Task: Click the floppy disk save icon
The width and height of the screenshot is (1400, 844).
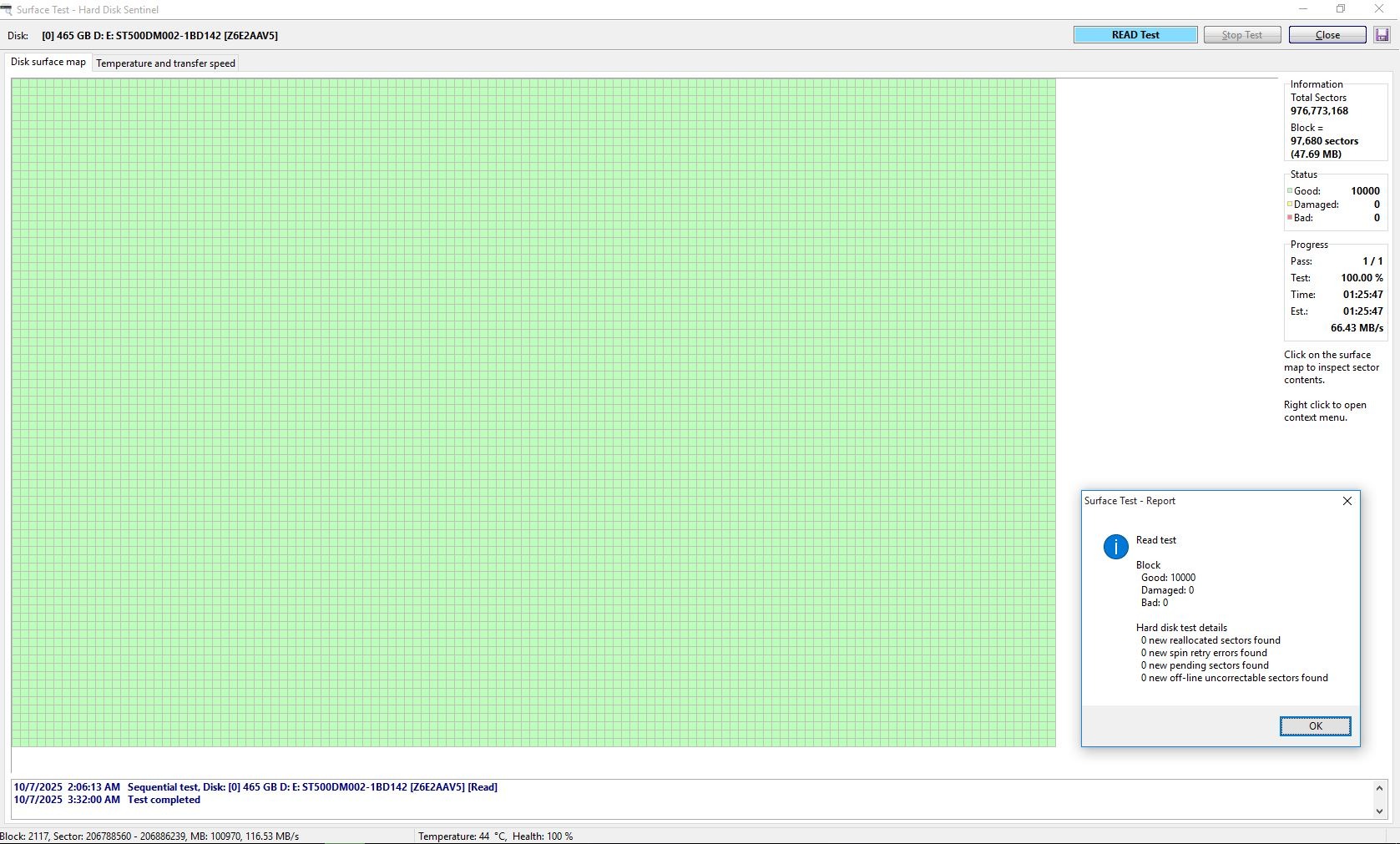Action: (1382, 35)
